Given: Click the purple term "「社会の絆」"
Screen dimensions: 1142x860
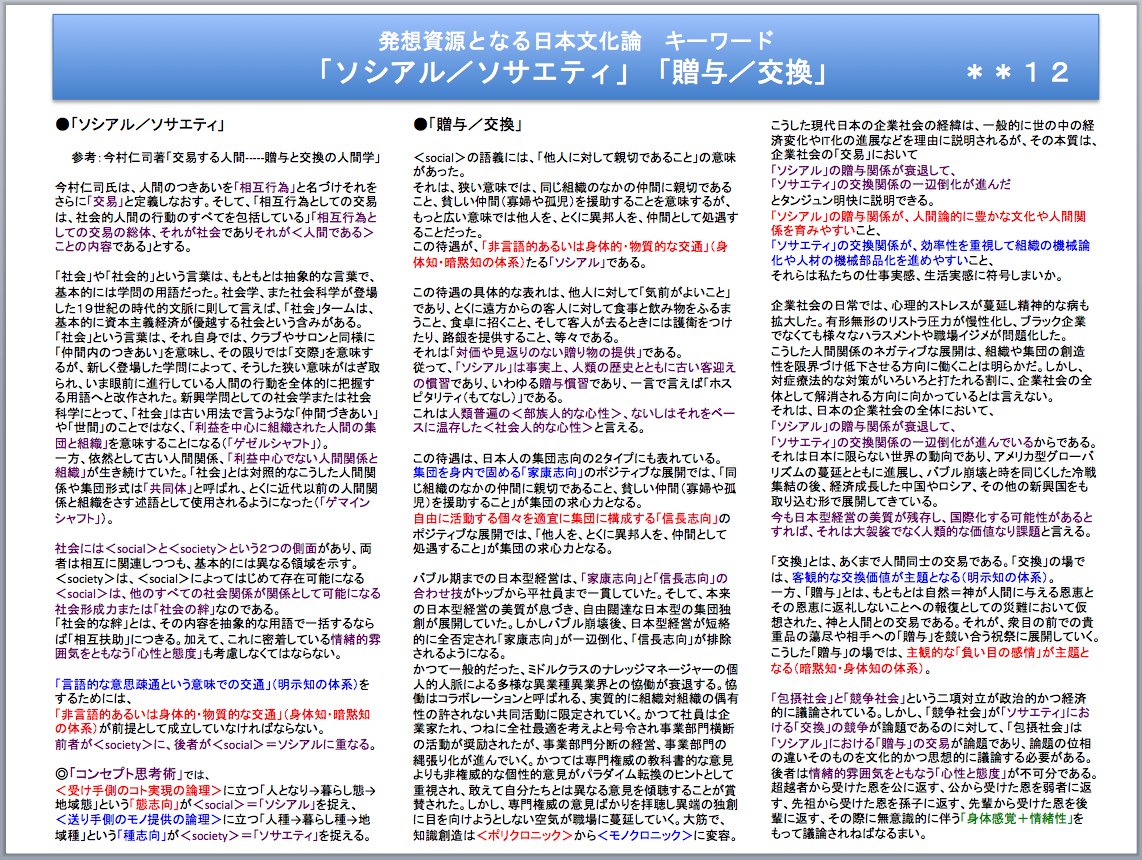Looking at the screenshot, I should (x=186, y=609).
